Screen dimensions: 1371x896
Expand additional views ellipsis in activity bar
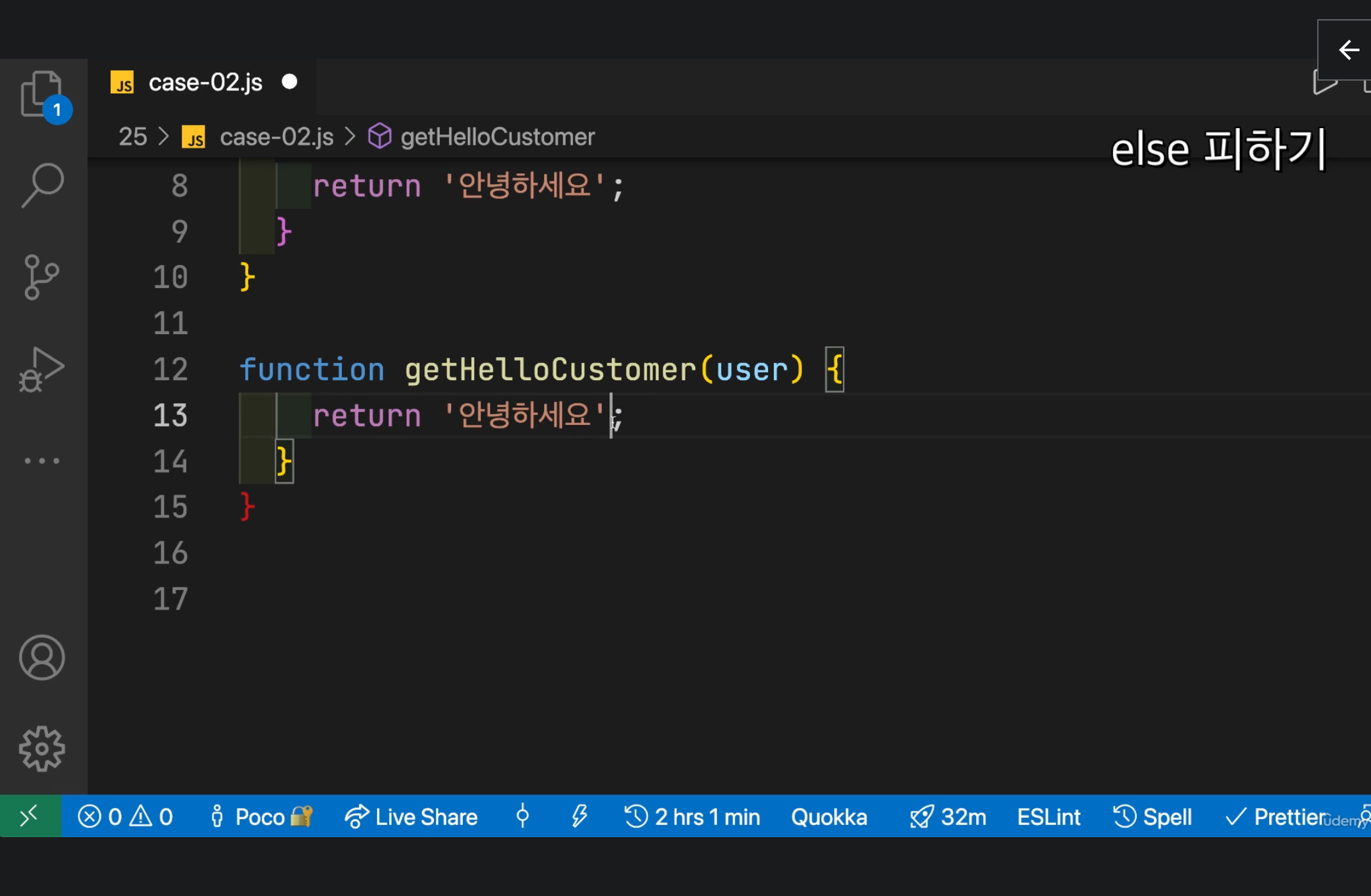[x=42, y=461]
